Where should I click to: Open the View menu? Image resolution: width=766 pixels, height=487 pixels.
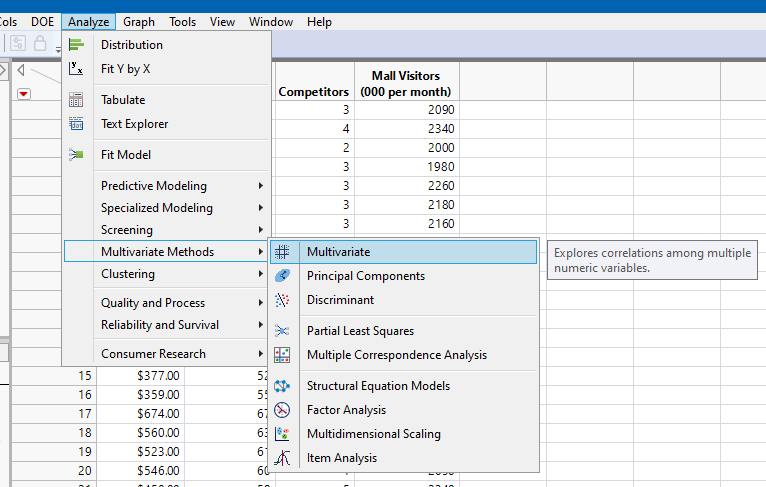(x=222, y=22)
